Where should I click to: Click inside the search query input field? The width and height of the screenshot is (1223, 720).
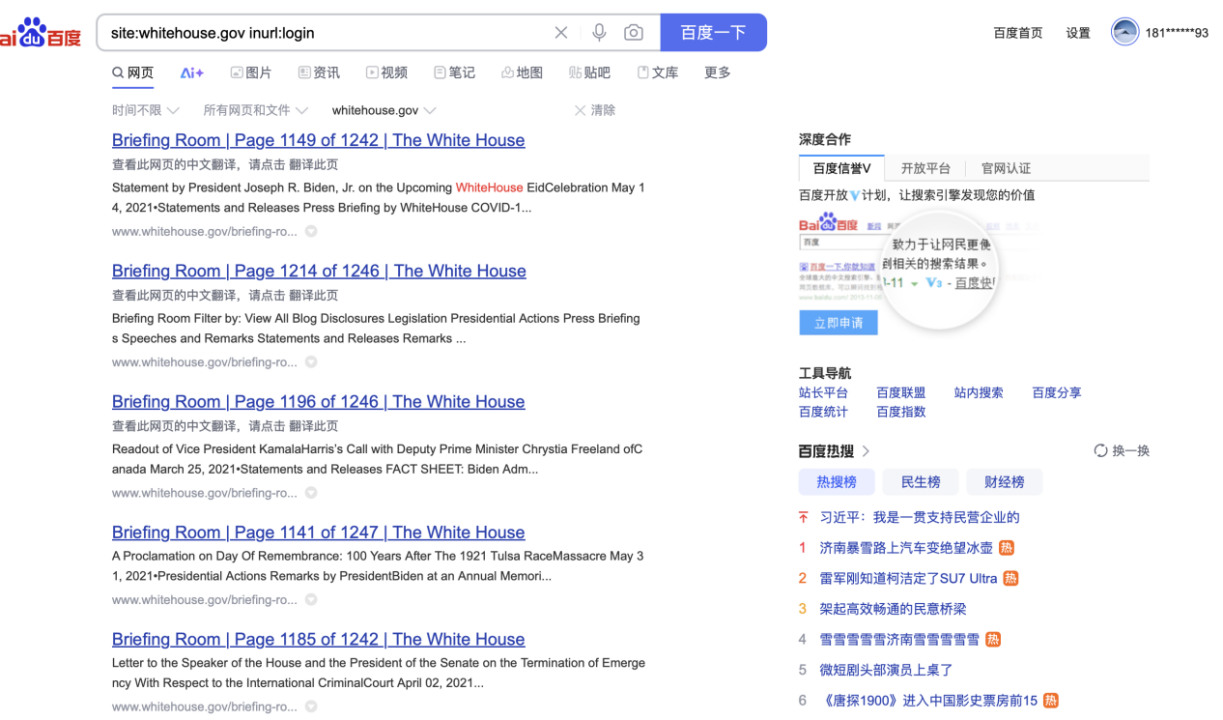320,32
